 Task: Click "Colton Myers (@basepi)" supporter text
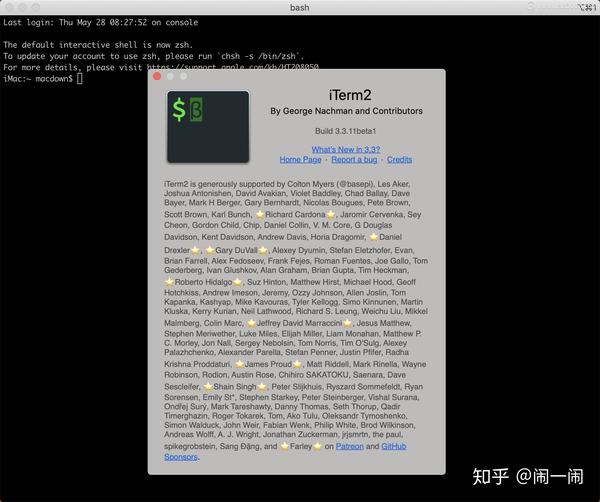click(x=330, y=184)
